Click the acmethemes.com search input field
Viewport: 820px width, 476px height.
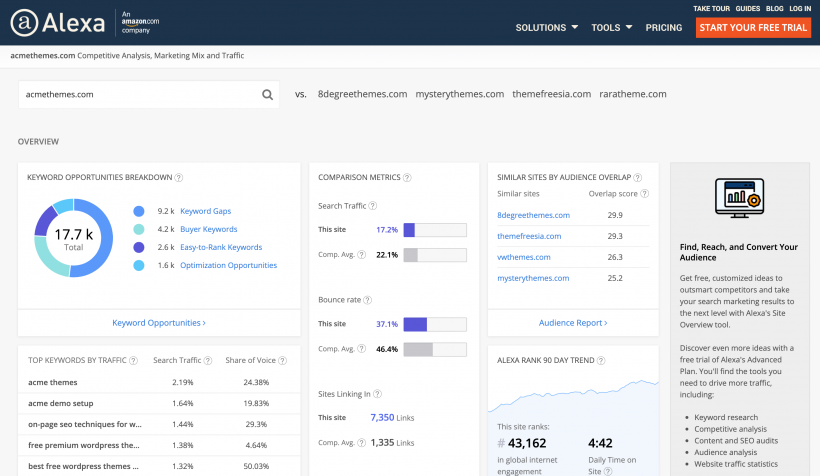(149, 95)
